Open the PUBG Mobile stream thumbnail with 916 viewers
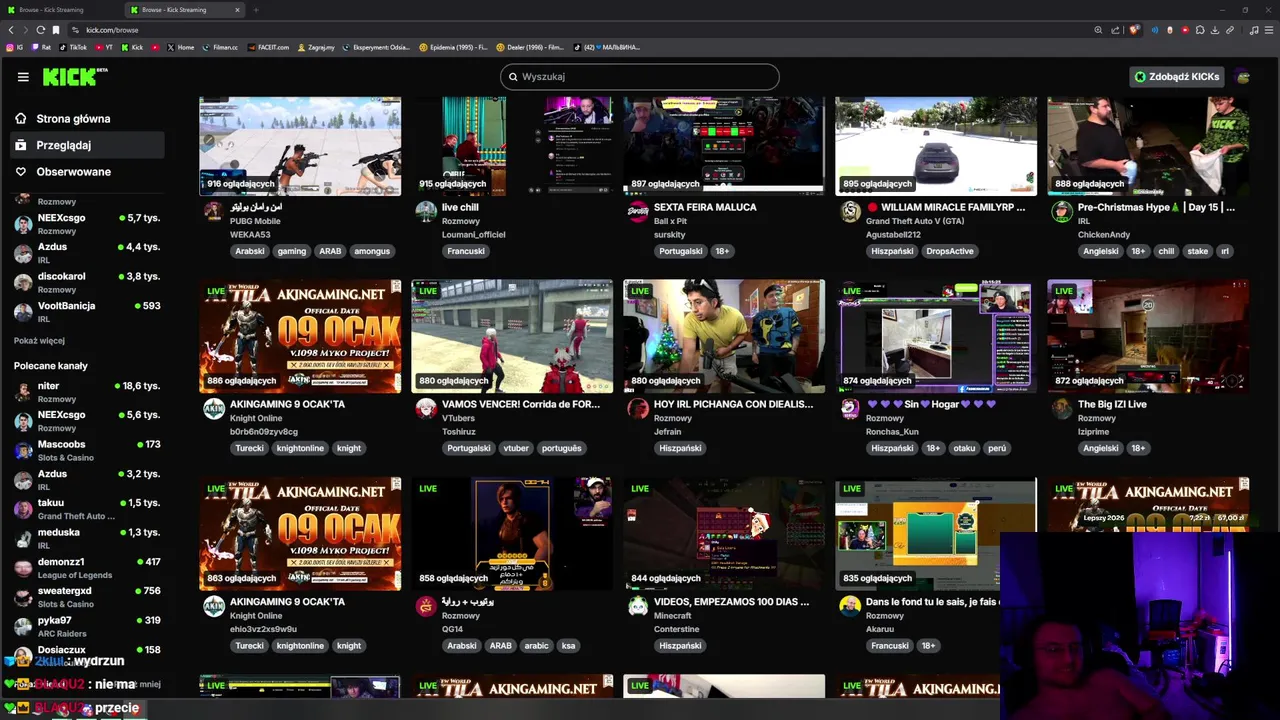Screen dimensions: 1280x720 click(300, 146)
